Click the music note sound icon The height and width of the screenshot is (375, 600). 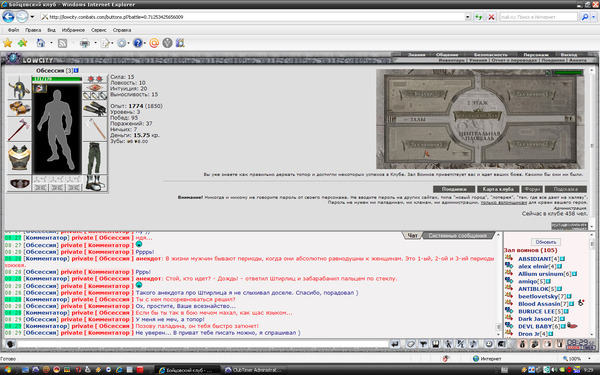pos(473,344)
